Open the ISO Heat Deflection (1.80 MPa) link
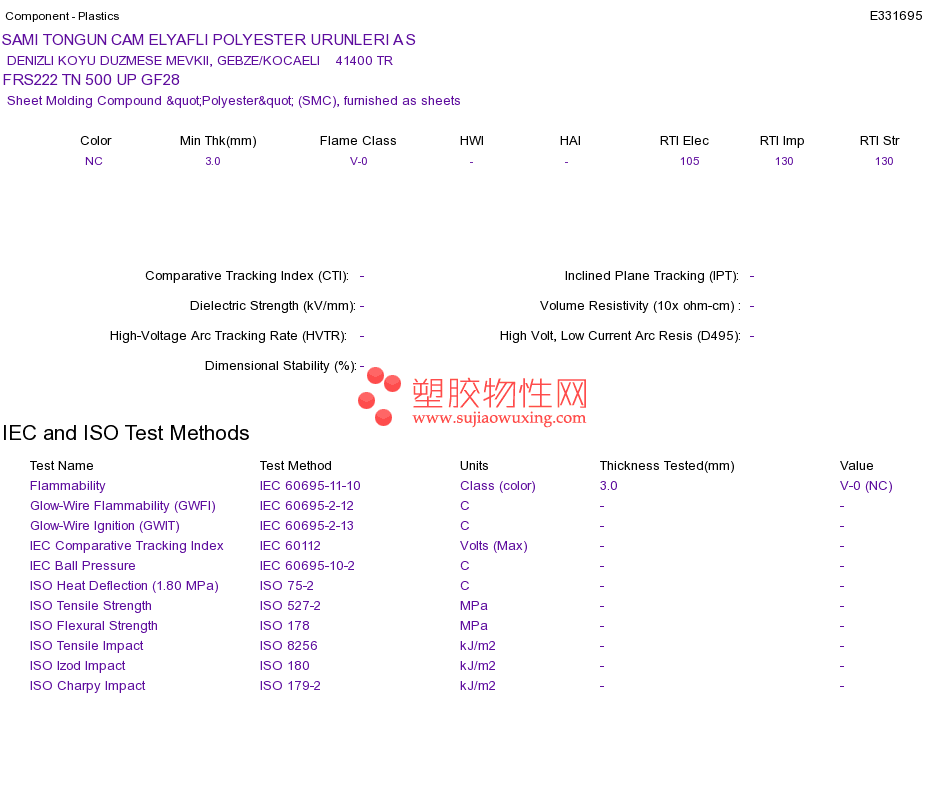 (x=124, y=586)
